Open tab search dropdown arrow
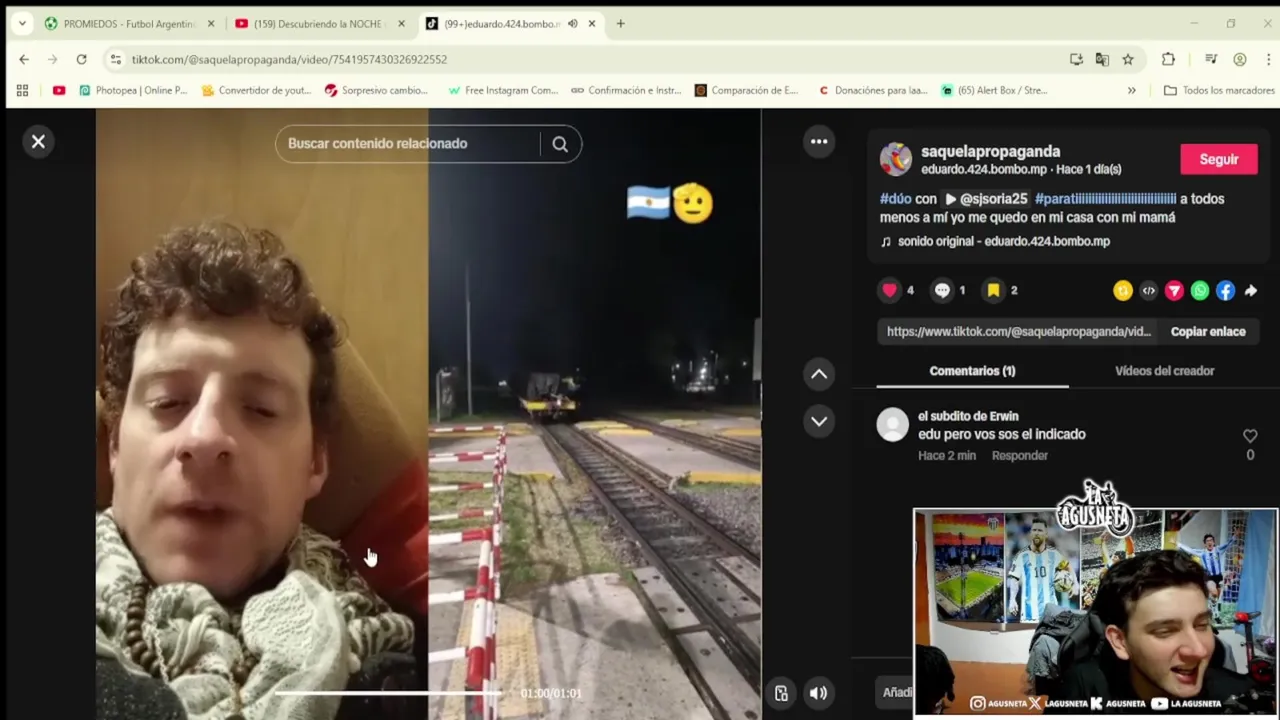This screenshot has width=1280, height=720. pos(22,24)
